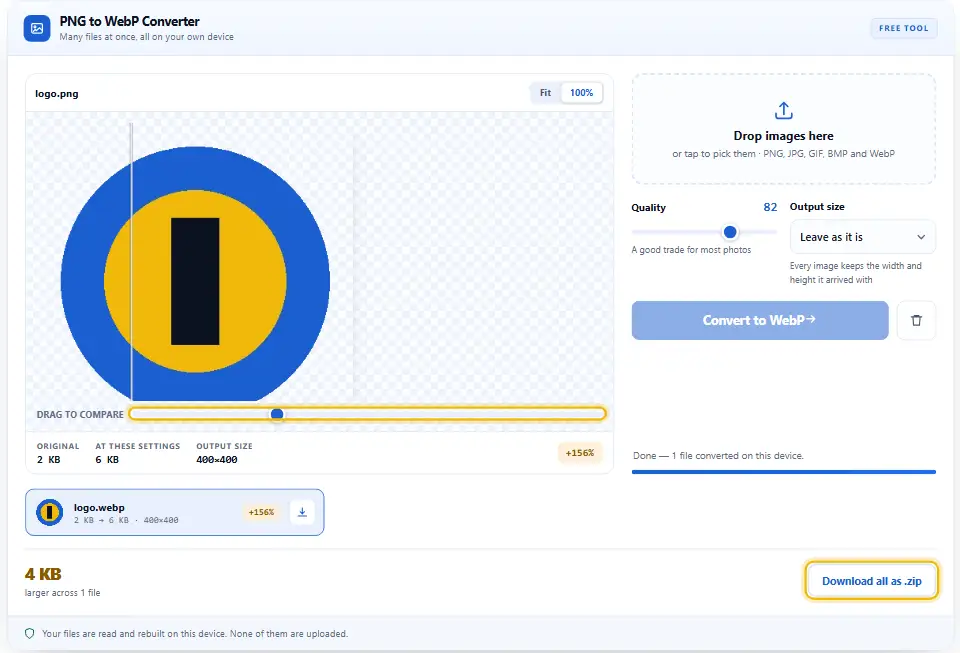Click the Done — 1 file converted status

point(718,456)
